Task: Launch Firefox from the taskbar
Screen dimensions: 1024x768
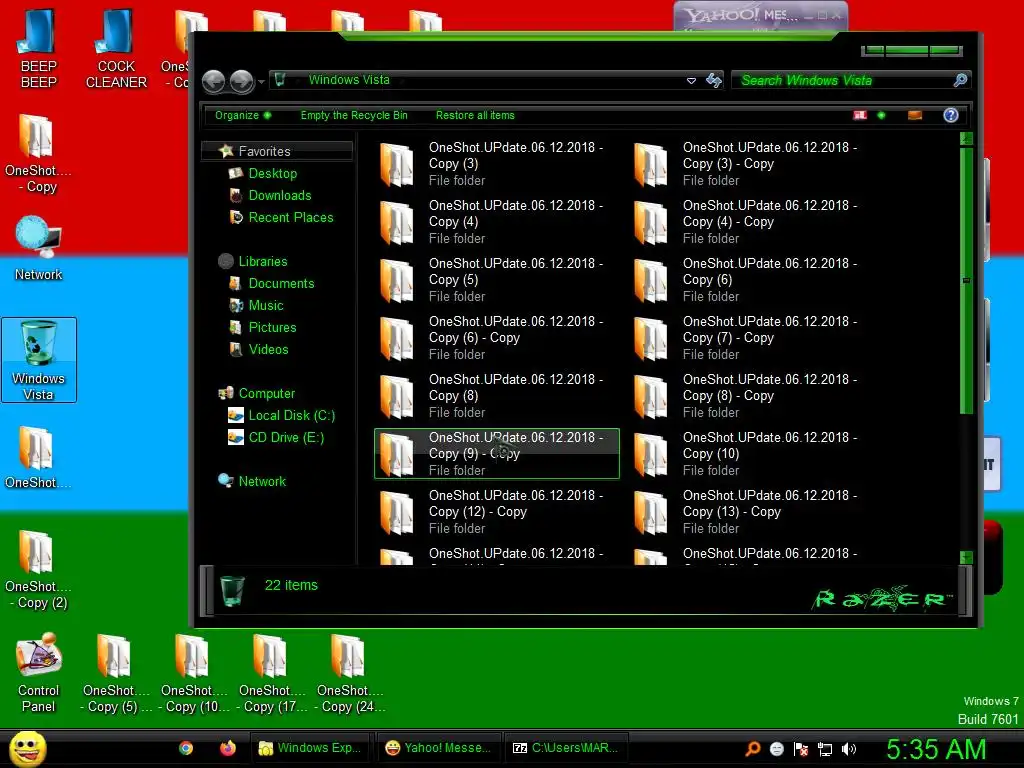Action: (x=227, y=748)
